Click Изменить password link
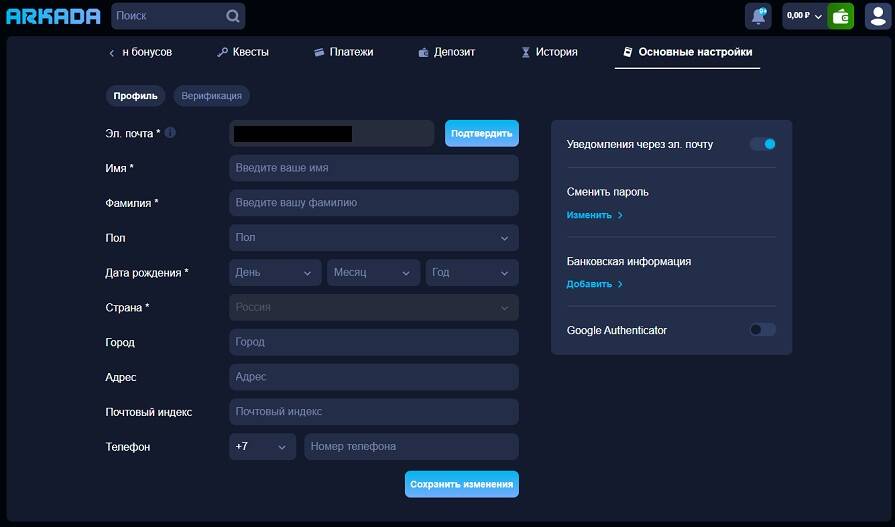895x527 pixels. click(x=594, y=215)
